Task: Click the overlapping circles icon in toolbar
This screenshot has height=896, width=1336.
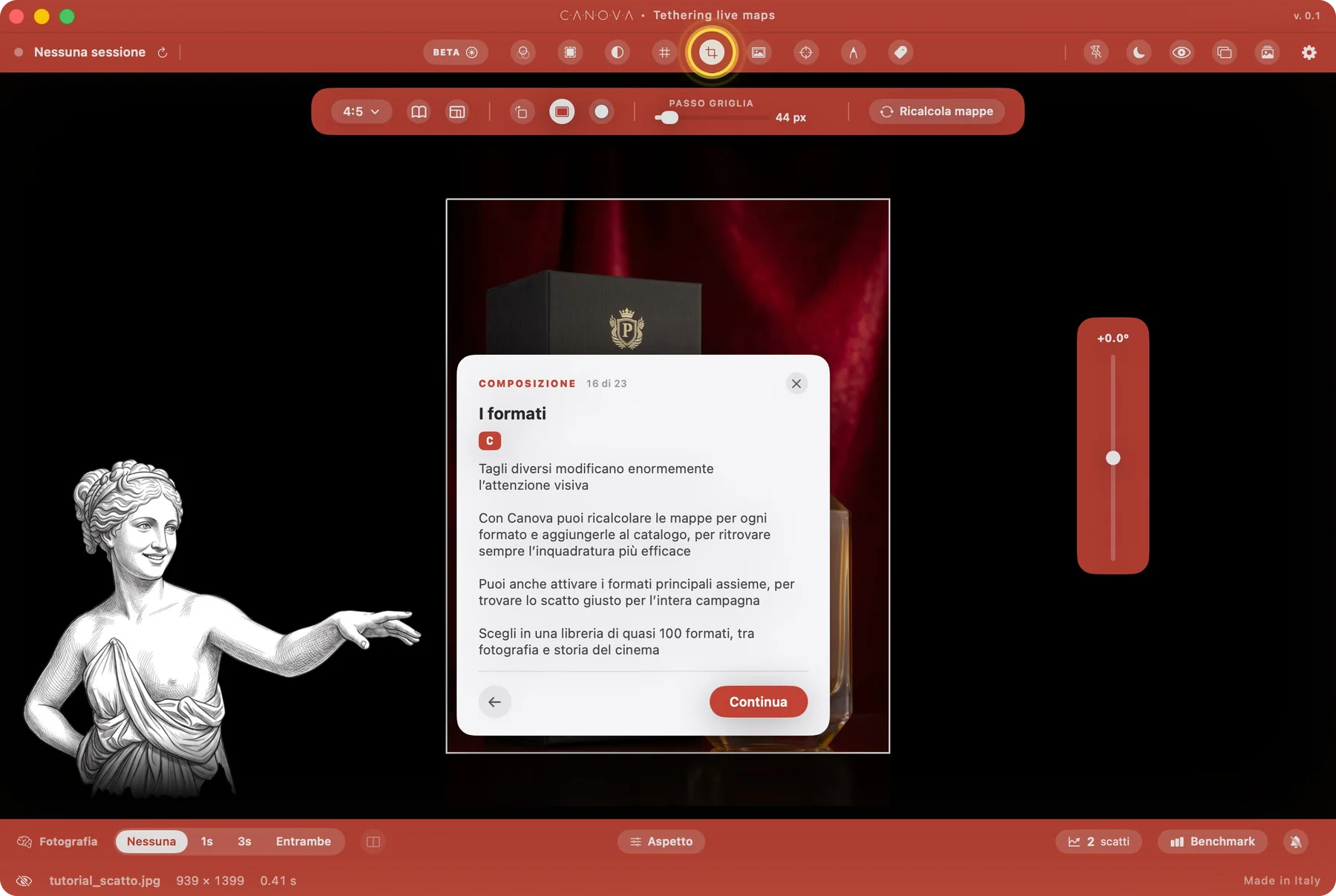Action: pyautogui.click(x=523, y=52)
